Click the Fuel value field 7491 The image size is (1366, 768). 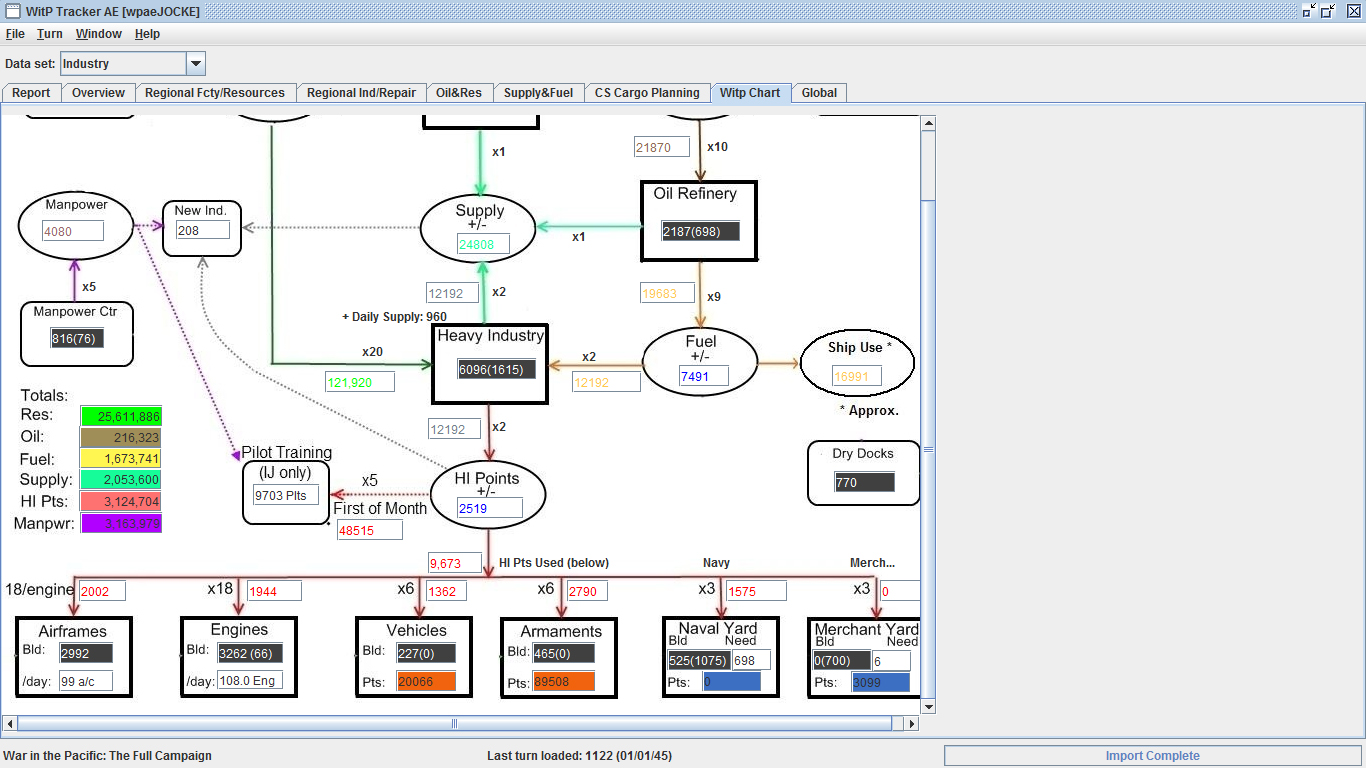coord(703,376)
